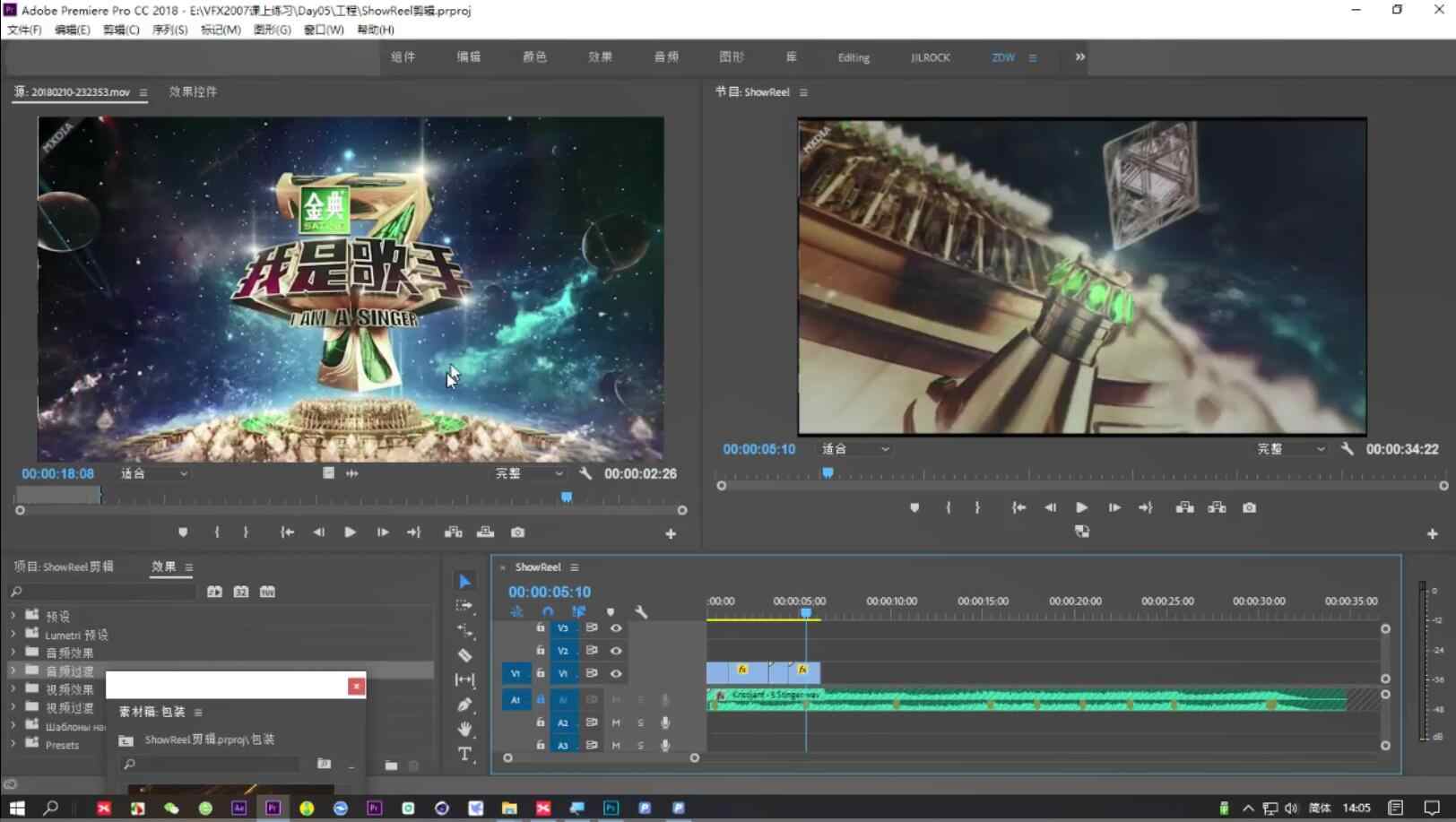Image resolution: width=1456 pixels, height=822 pixels.
Task: Switch to 颜色 workspace
Action: [534, 56]
